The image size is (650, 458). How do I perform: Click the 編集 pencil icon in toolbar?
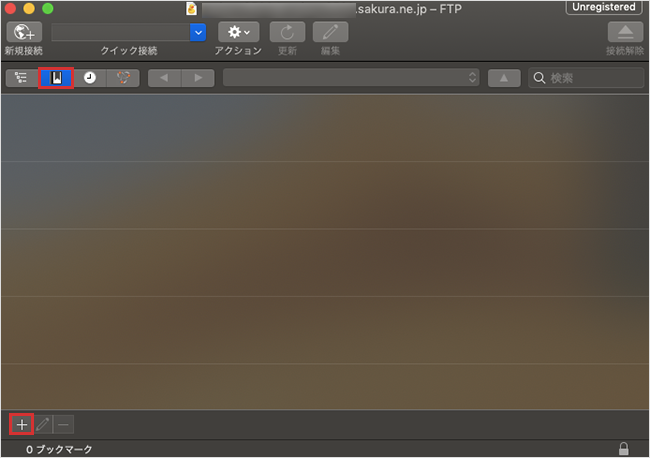pos(330,32)
